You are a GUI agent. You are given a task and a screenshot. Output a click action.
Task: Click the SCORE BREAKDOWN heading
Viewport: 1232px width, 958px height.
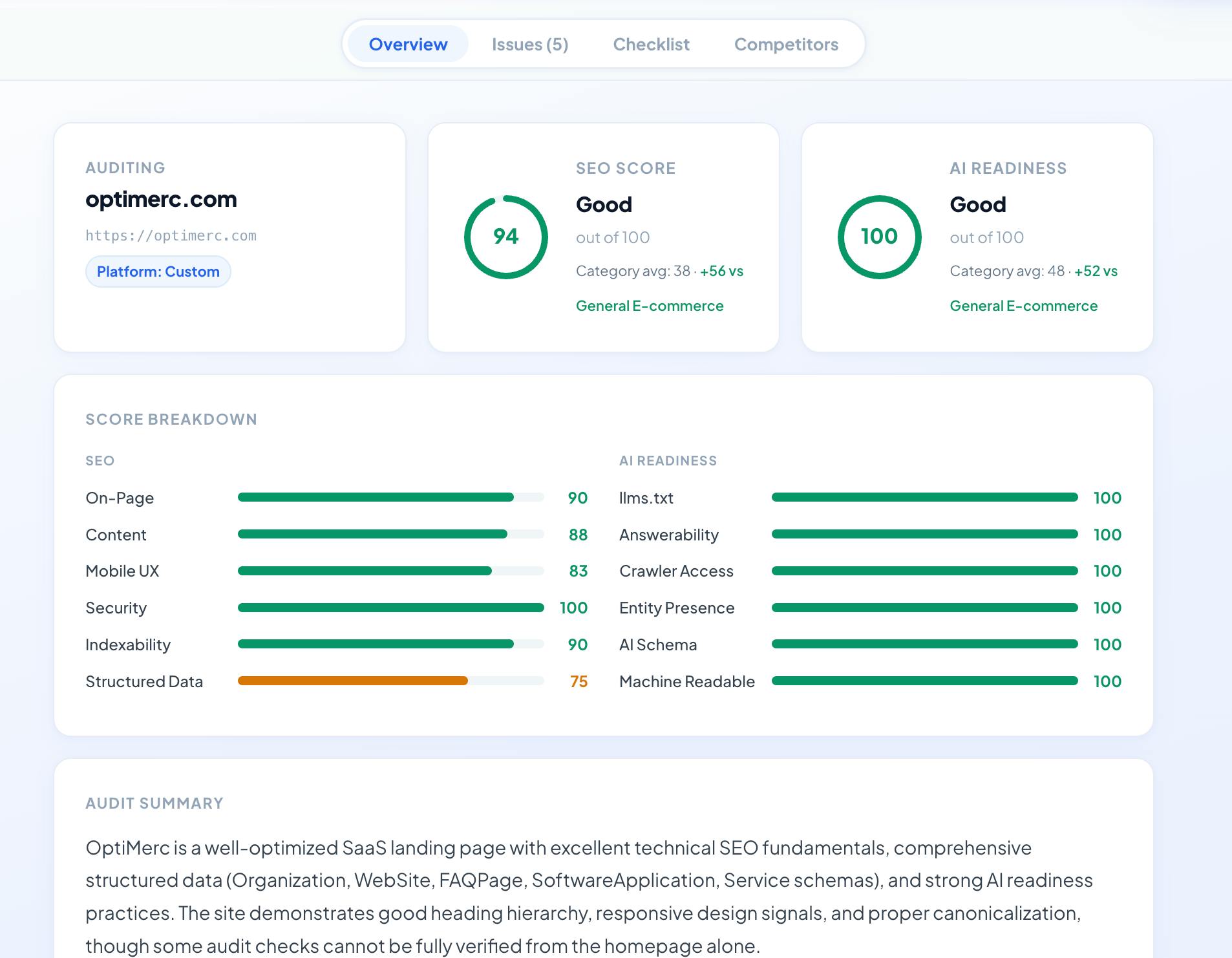pos(171,419)
